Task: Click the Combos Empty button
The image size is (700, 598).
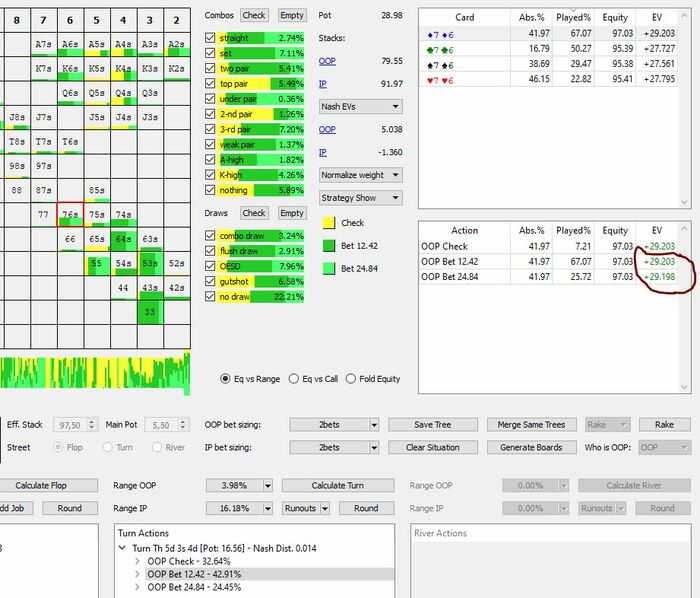Action: click(292, 15)
